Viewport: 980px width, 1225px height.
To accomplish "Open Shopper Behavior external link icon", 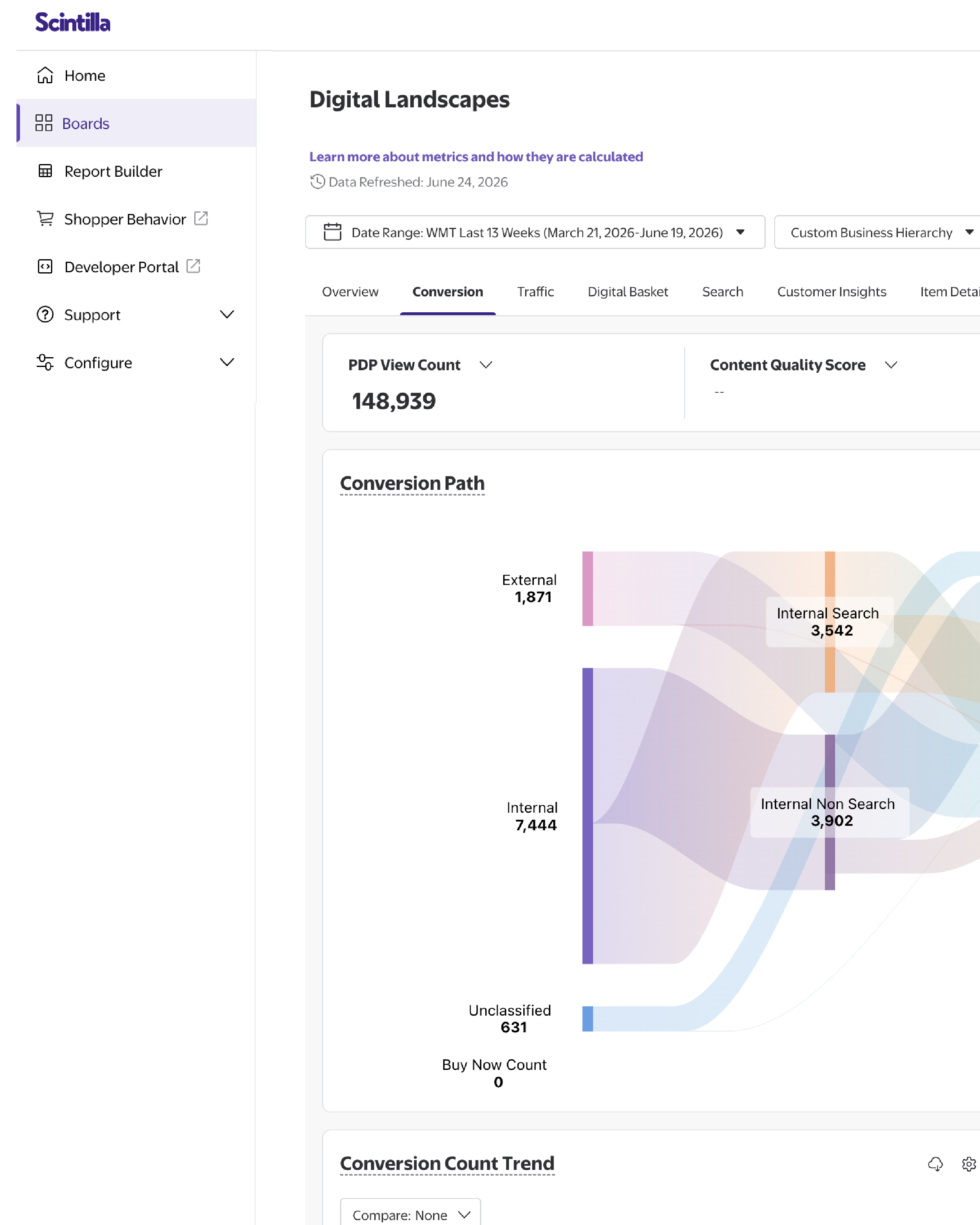I will tap(201, 218).
